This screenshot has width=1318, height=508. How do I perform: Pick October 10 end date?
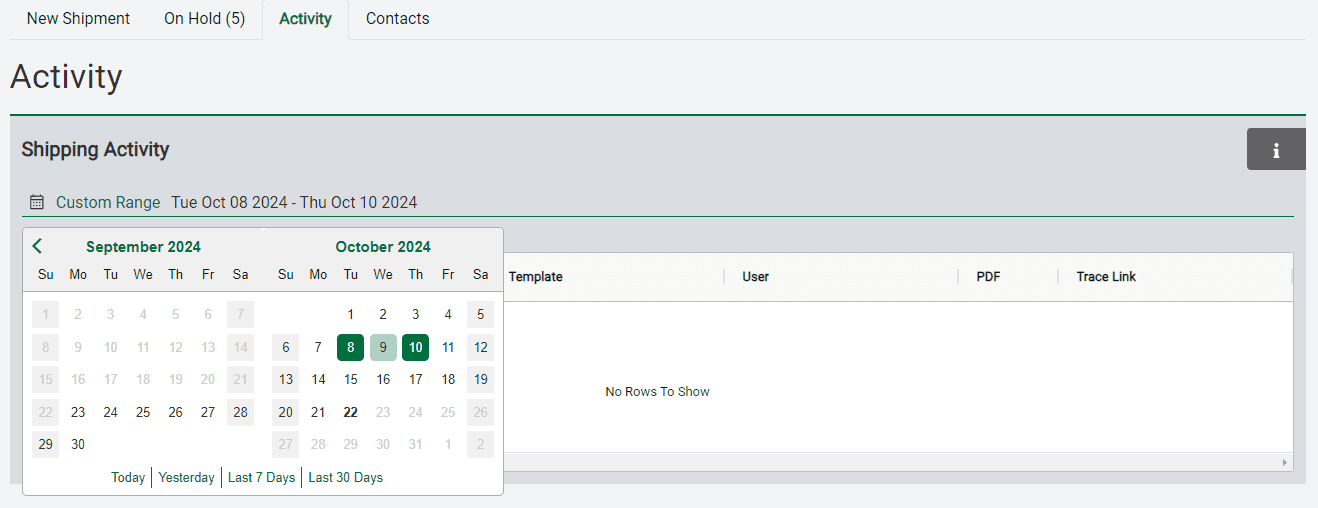(415, 347)
